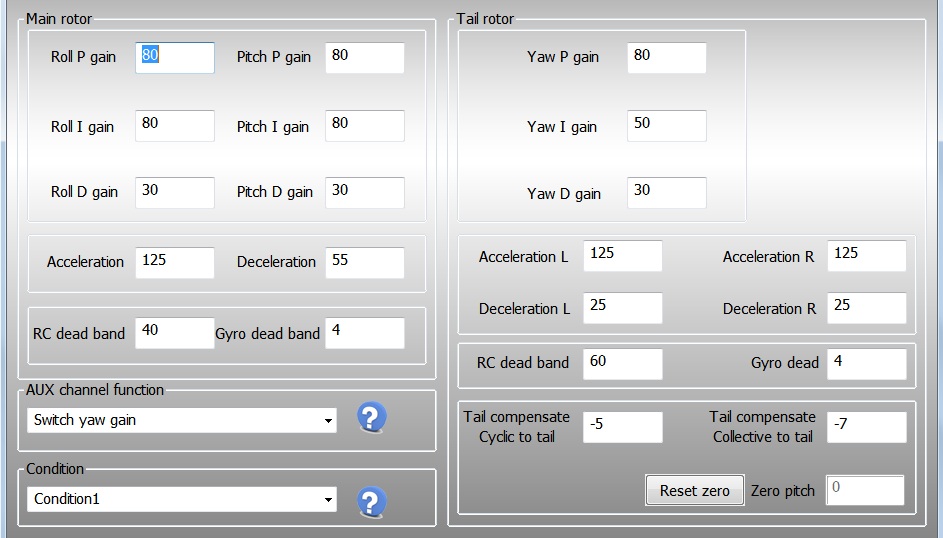The height and width of the screenshot is (538, 943).
Task: Focus the Deceleration R input
Action: coord(867,307)
